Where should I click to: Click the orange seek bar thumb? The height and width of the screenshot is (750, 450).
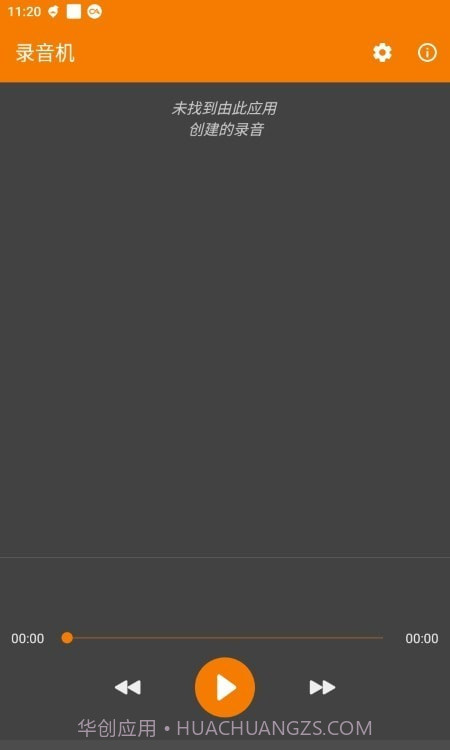click(67, 638)
